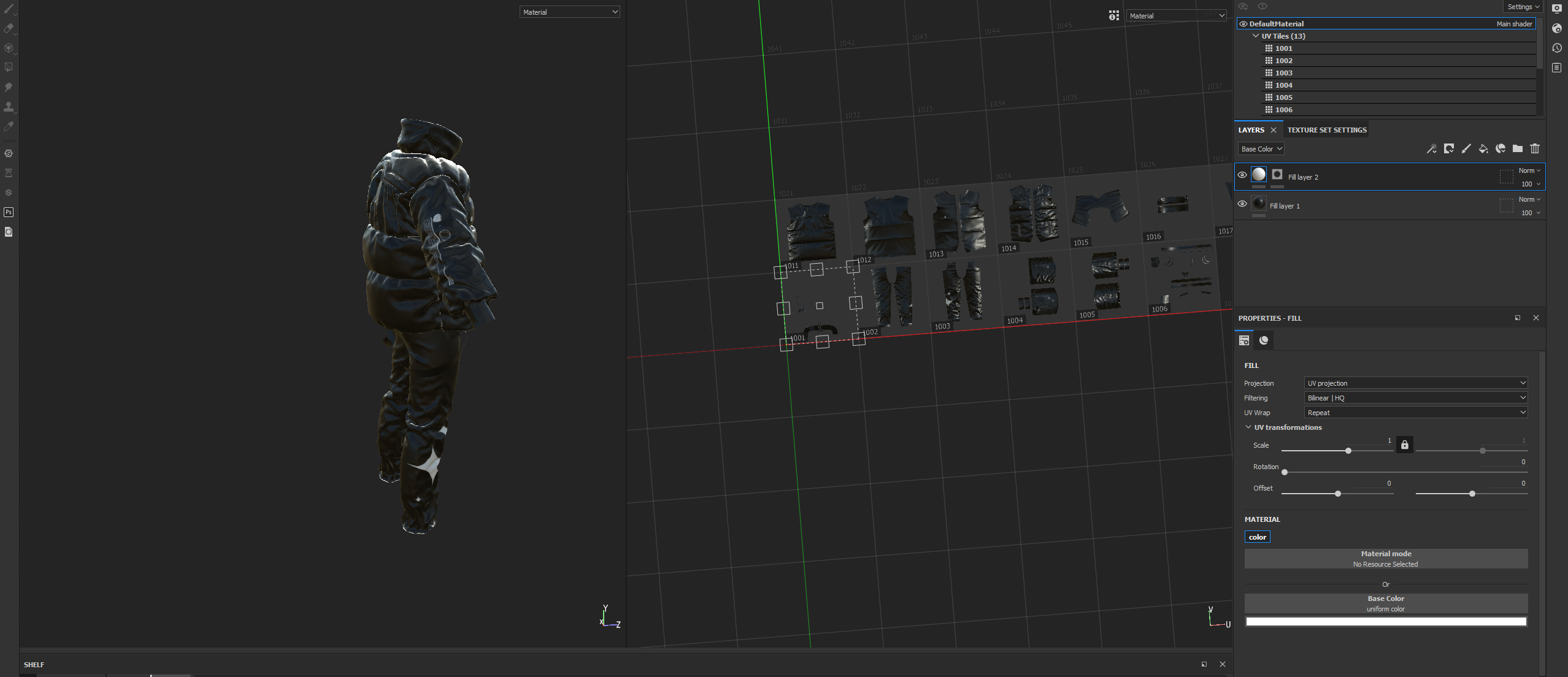1568x677 pixels.
Task: Toggle Fill layer 1 visibility eye
Action: 1242,204
